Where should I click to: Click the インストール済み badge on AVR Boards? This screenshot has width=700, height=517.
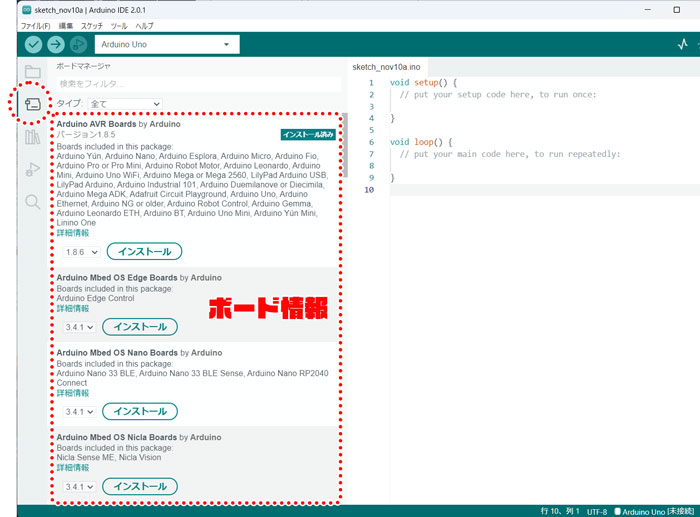(x=308, y=134)
